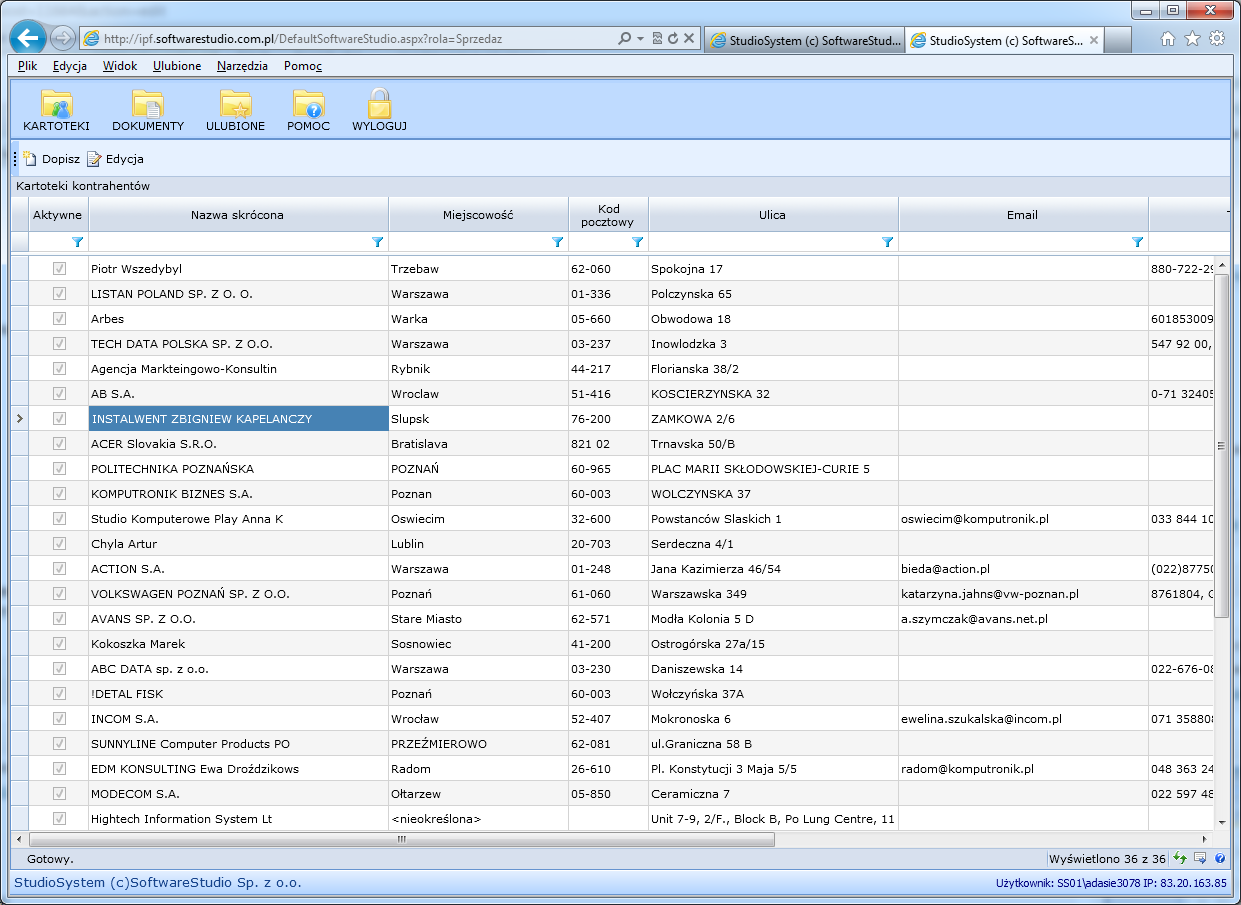
Task: Click the blue help icon in status bar
Action: 1220,858
